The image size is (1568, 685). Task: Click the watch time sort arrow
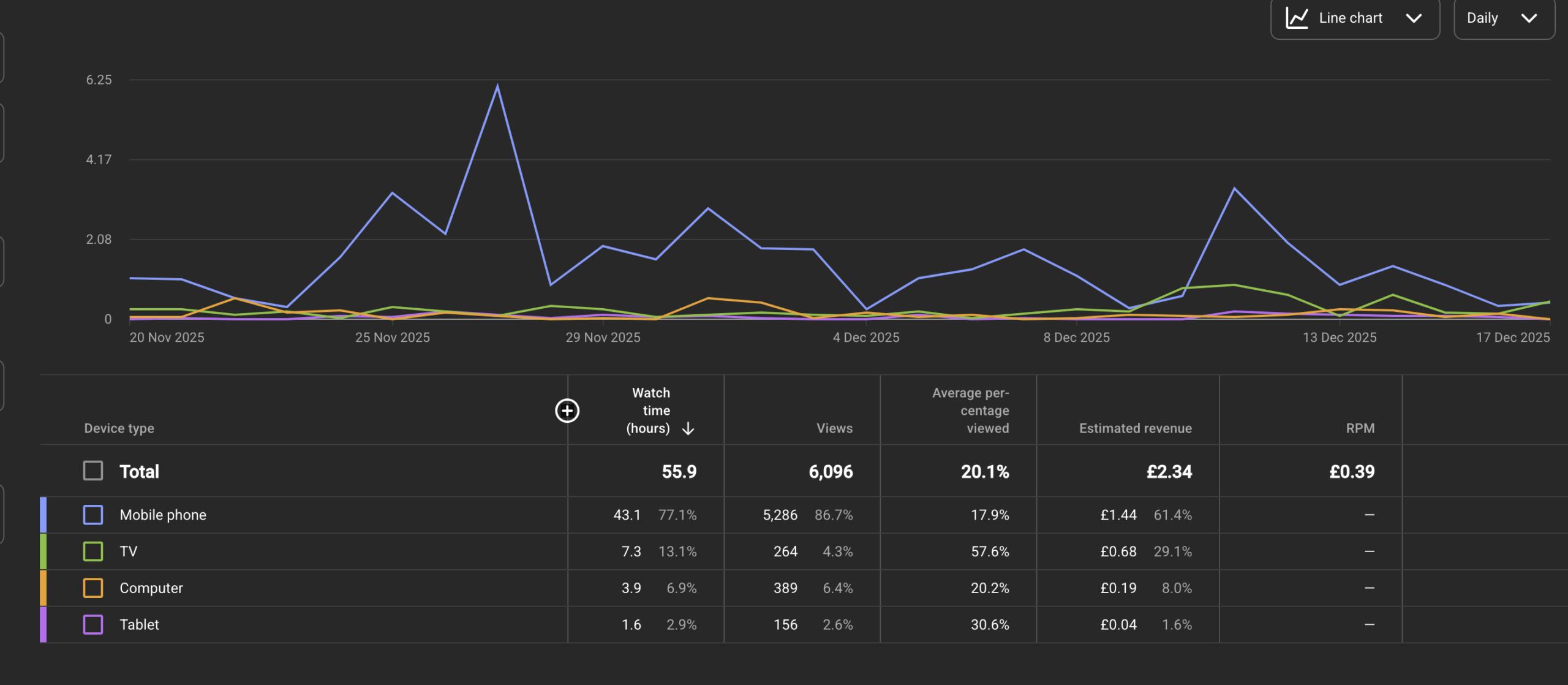(688, 428)
